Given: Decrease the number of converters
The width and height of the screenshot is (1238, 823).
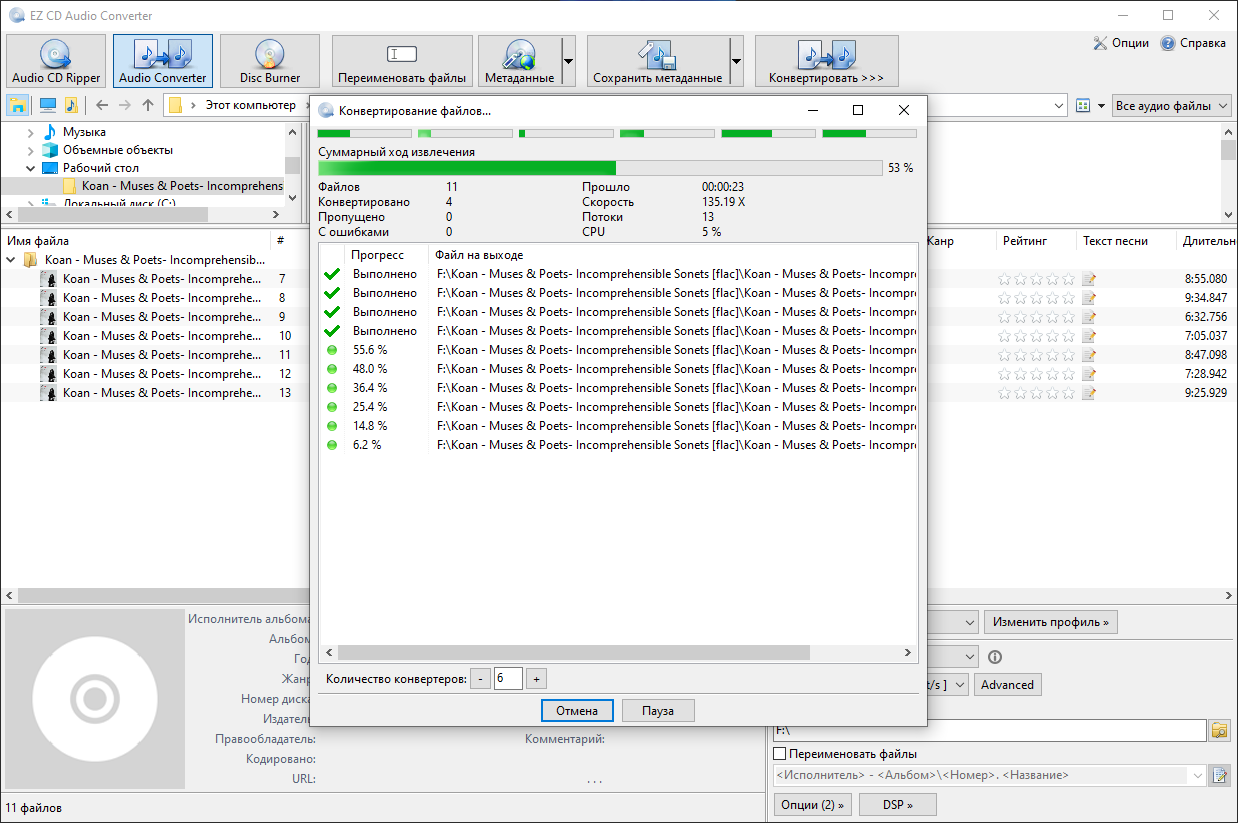Looking at the screenshot, I should (x=481, y=679).
